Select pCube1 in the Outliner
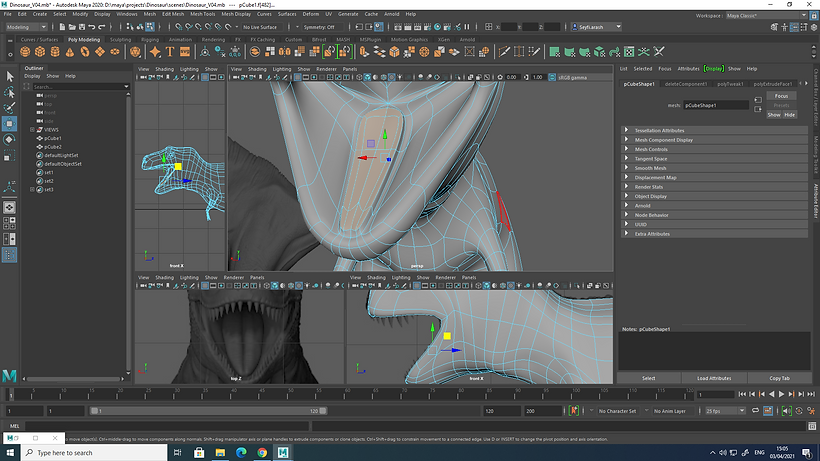 coord(53,138)
